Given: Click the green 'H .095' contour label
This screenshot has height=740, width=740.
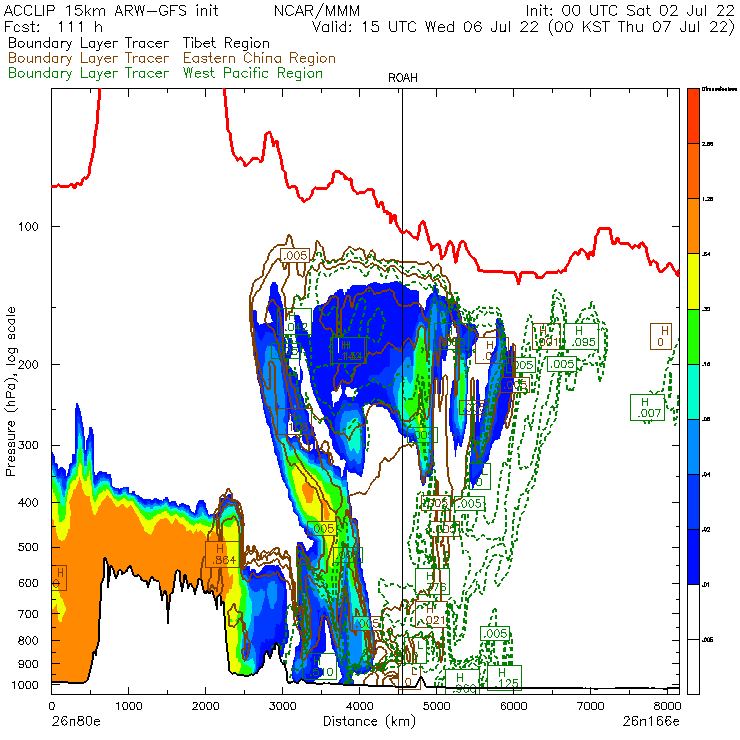Looking at the screenshot, I should pos(581,336).
